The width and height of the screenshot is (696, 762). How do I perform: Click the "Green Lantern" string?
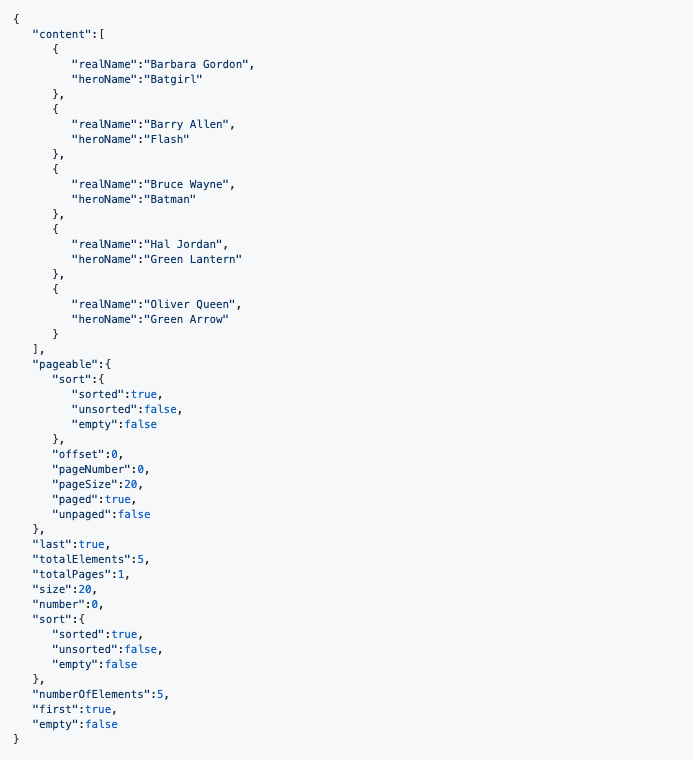click(x=192, y=259)
